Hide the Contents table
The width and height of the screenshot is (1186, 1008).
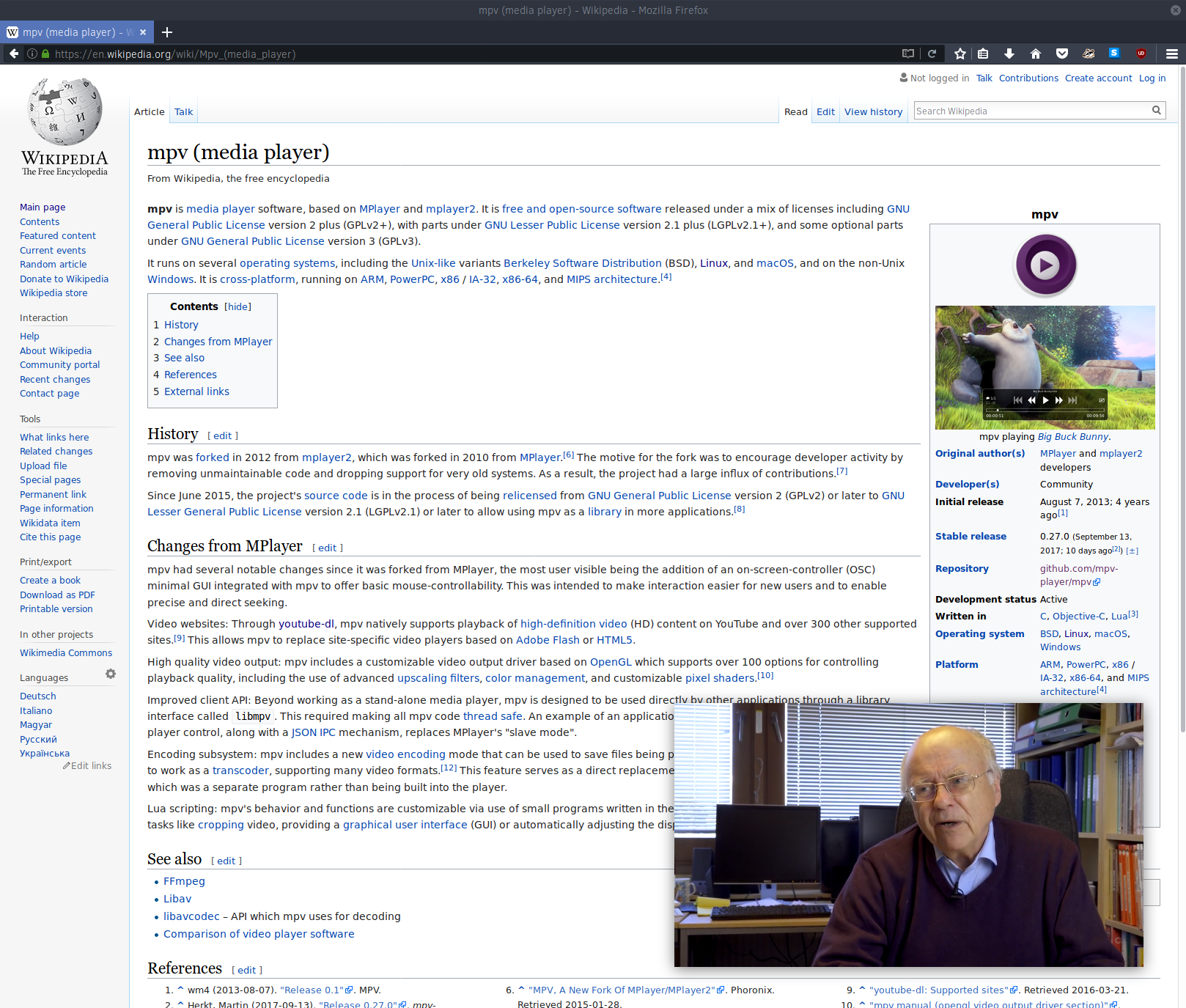tap(237, 306)
